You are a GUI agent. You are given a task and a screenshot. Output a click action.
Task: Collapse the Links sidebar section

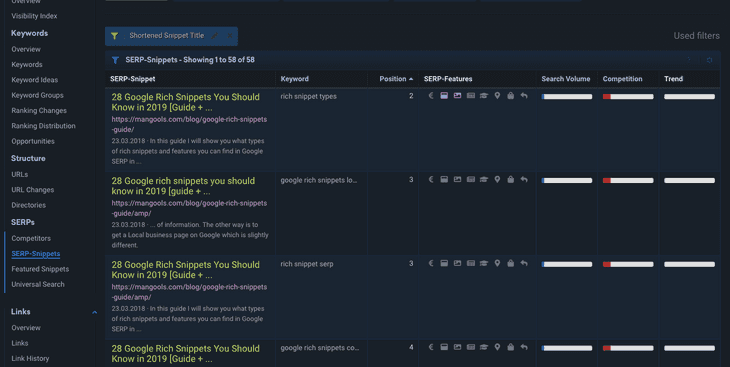95,312
